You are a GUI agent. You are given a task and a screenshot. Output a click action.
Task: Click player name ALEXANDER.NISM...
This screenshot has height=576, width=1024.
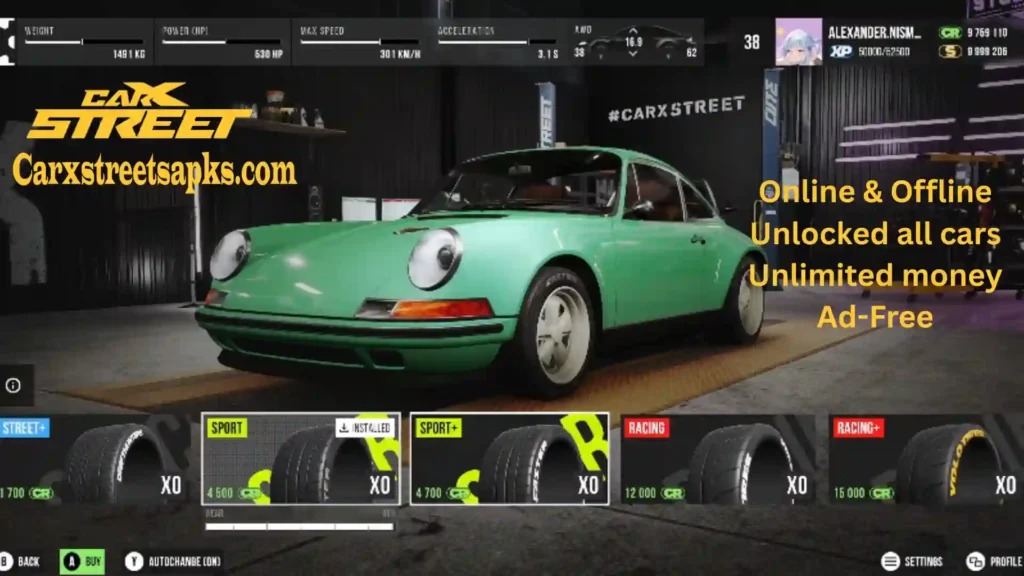pyautogui.click(x=874, y=33)
